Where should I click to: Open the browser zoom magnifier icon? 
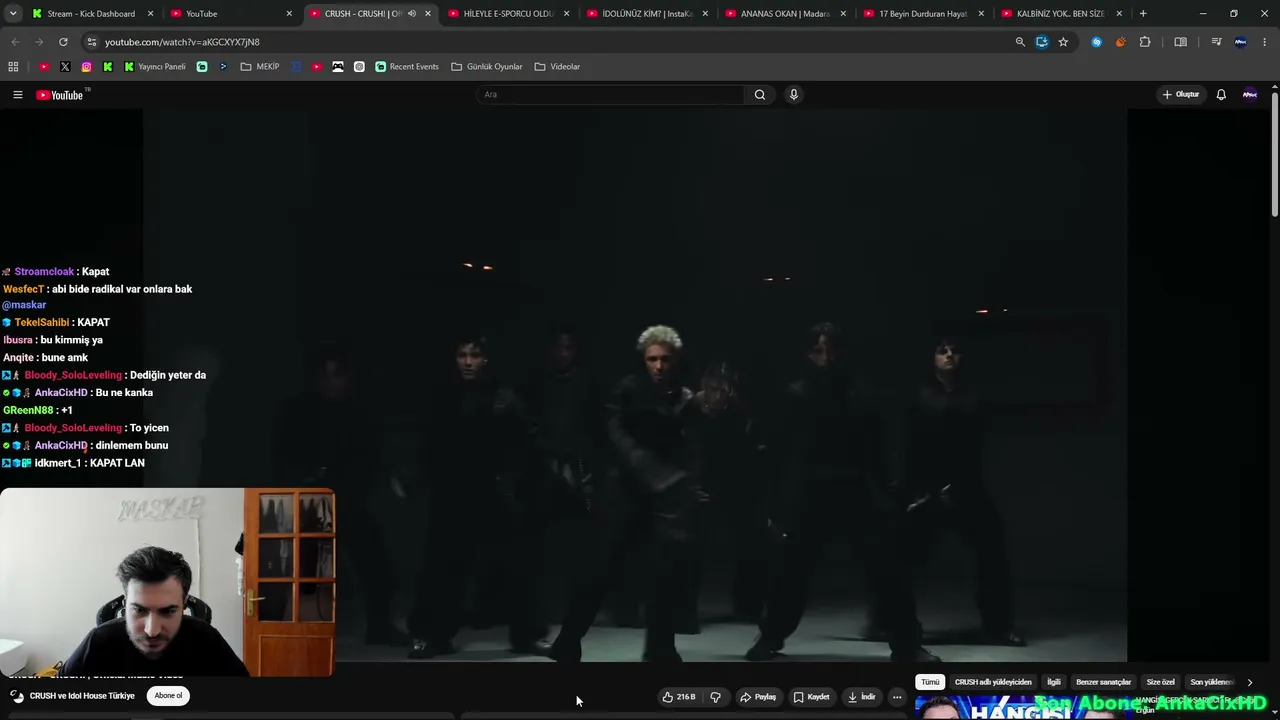[1020, 42]
